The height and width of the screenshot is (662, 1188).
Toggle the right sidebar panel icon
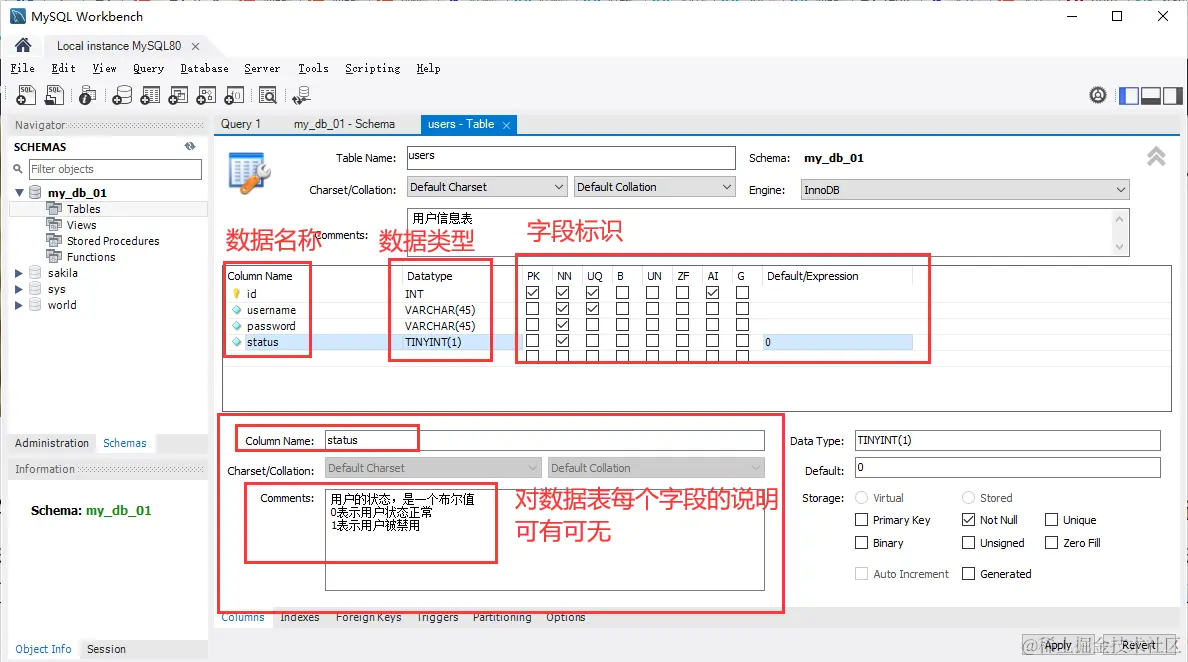point(1173,95)
